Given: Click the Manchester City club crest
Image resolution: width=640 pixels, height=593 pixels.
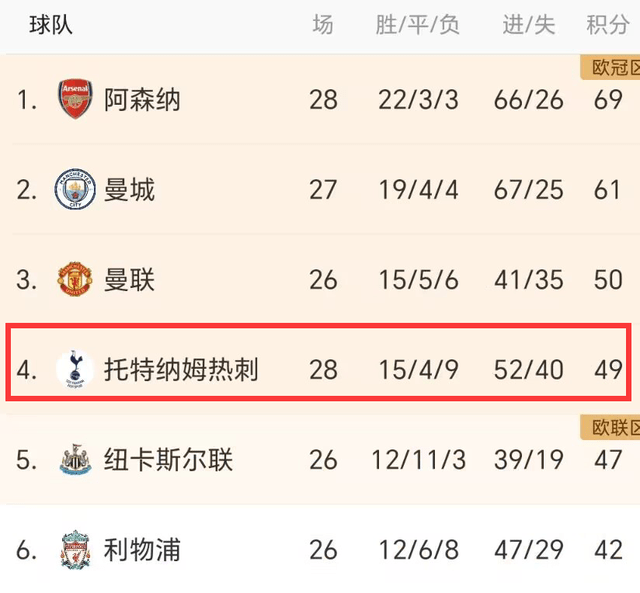Looking at the screenshot, I should coord(75,189).
